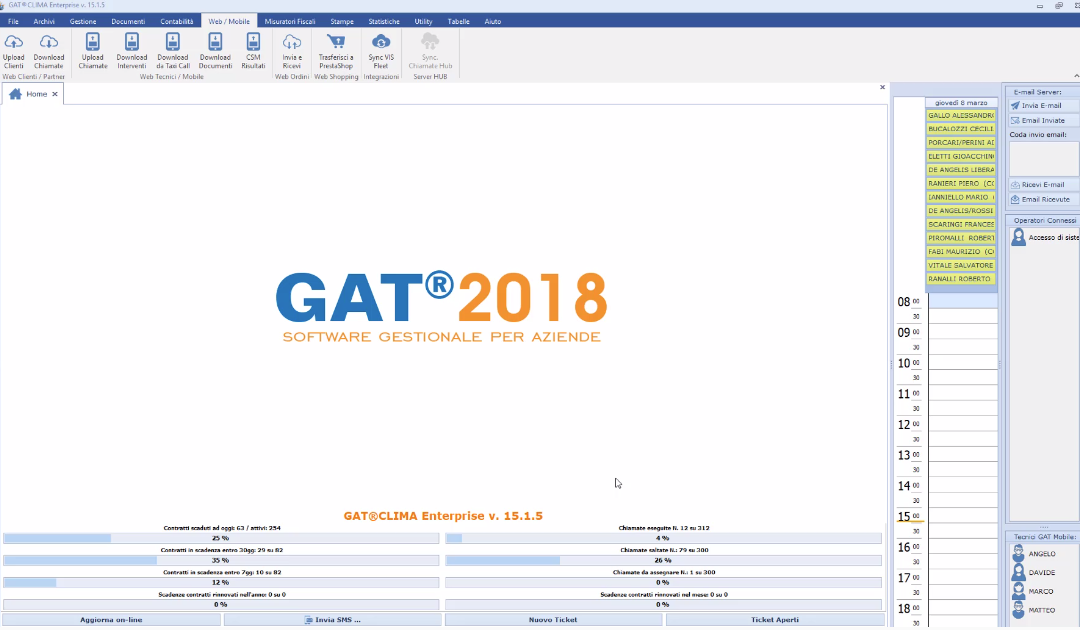Open the Email Ricevute list
The width and height of the screenshot is (1080, 630).
1043,200
